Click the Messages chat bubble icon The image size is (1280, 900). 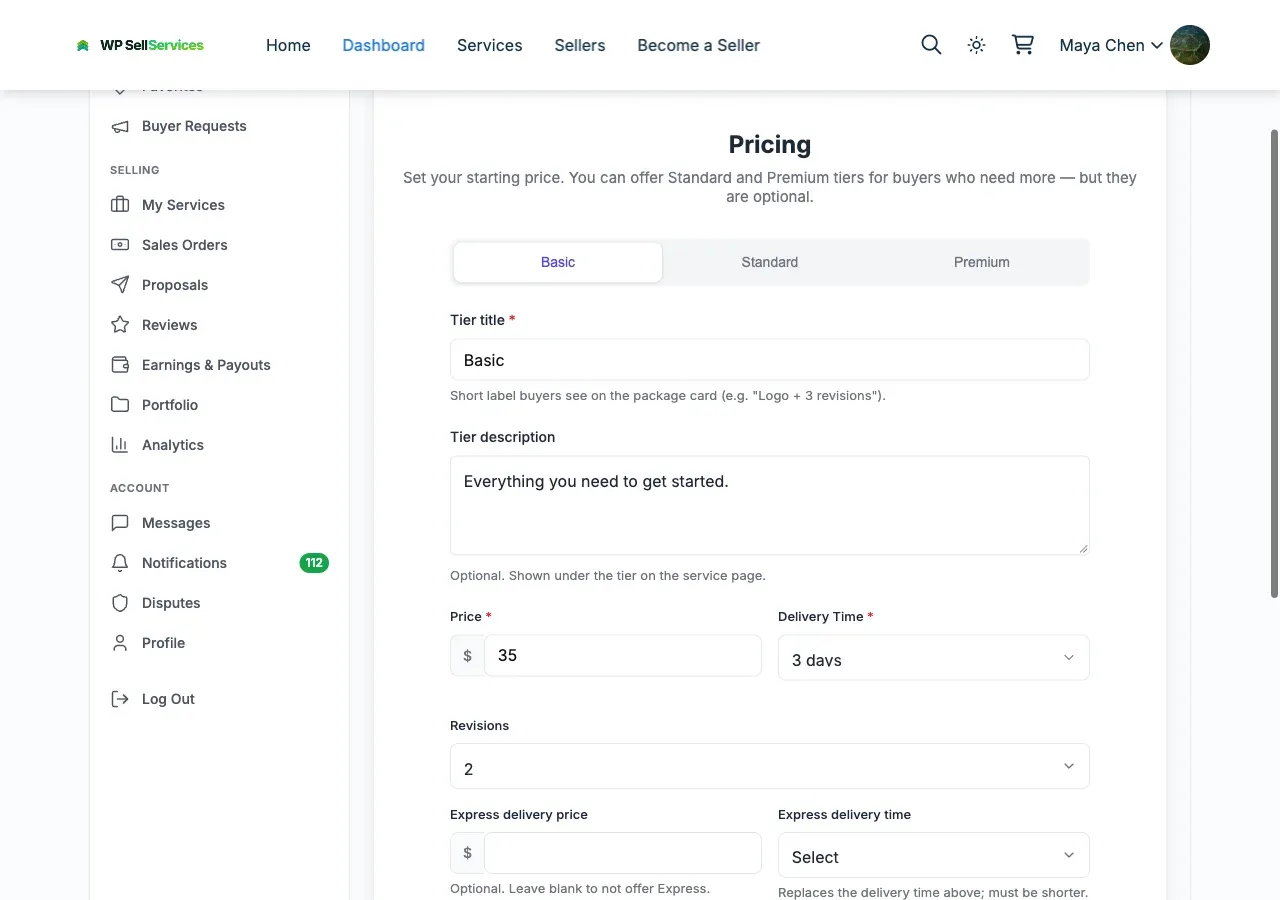120,523
